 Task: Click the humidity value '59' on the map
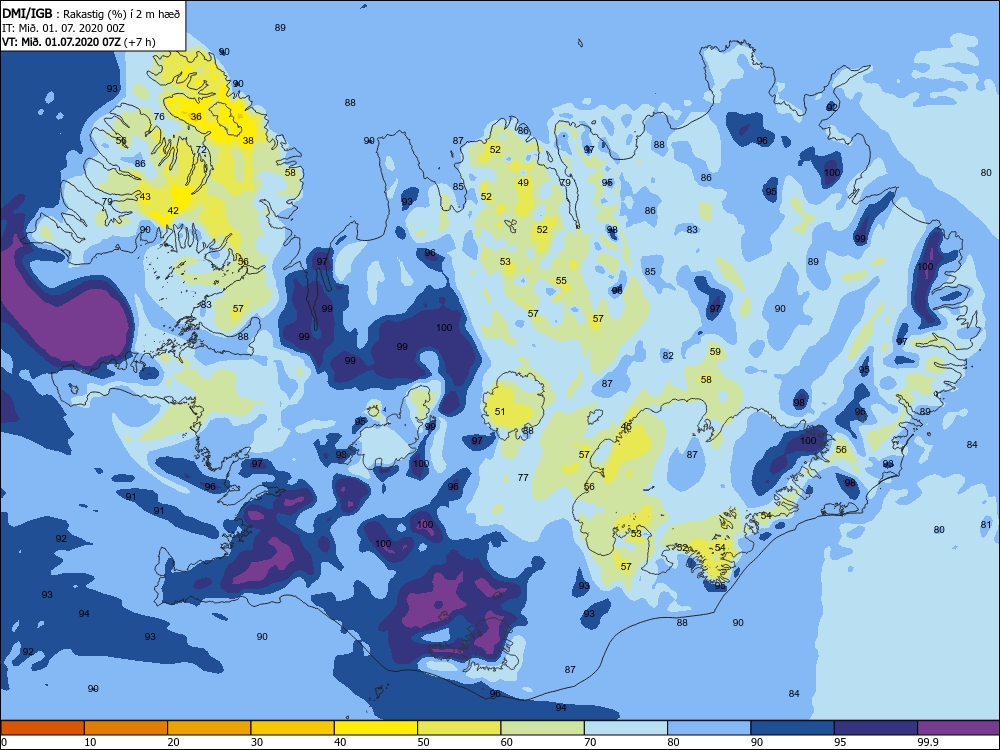click(715, 351)
